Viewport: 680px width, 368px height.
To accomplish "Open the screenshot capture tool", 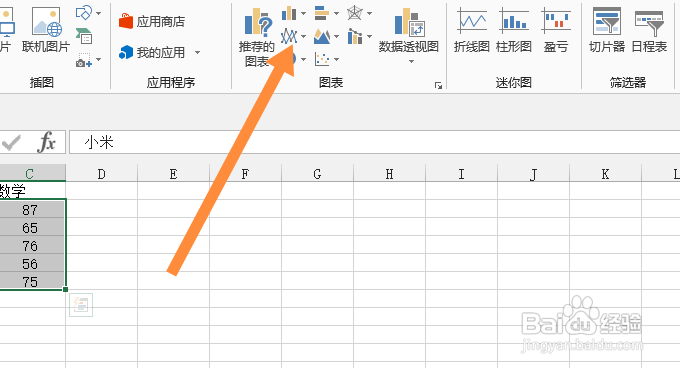I will (84, 60).
